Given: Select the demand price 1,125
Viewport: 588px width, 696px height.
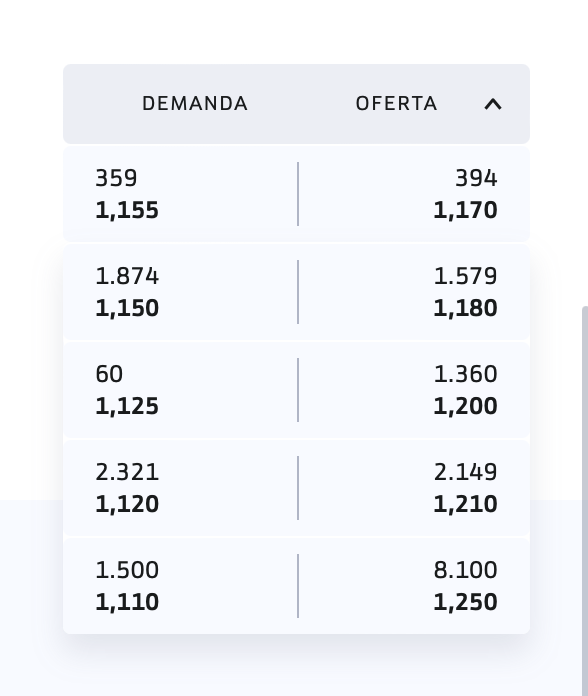Looking at the screenshot, I should 127,406.
